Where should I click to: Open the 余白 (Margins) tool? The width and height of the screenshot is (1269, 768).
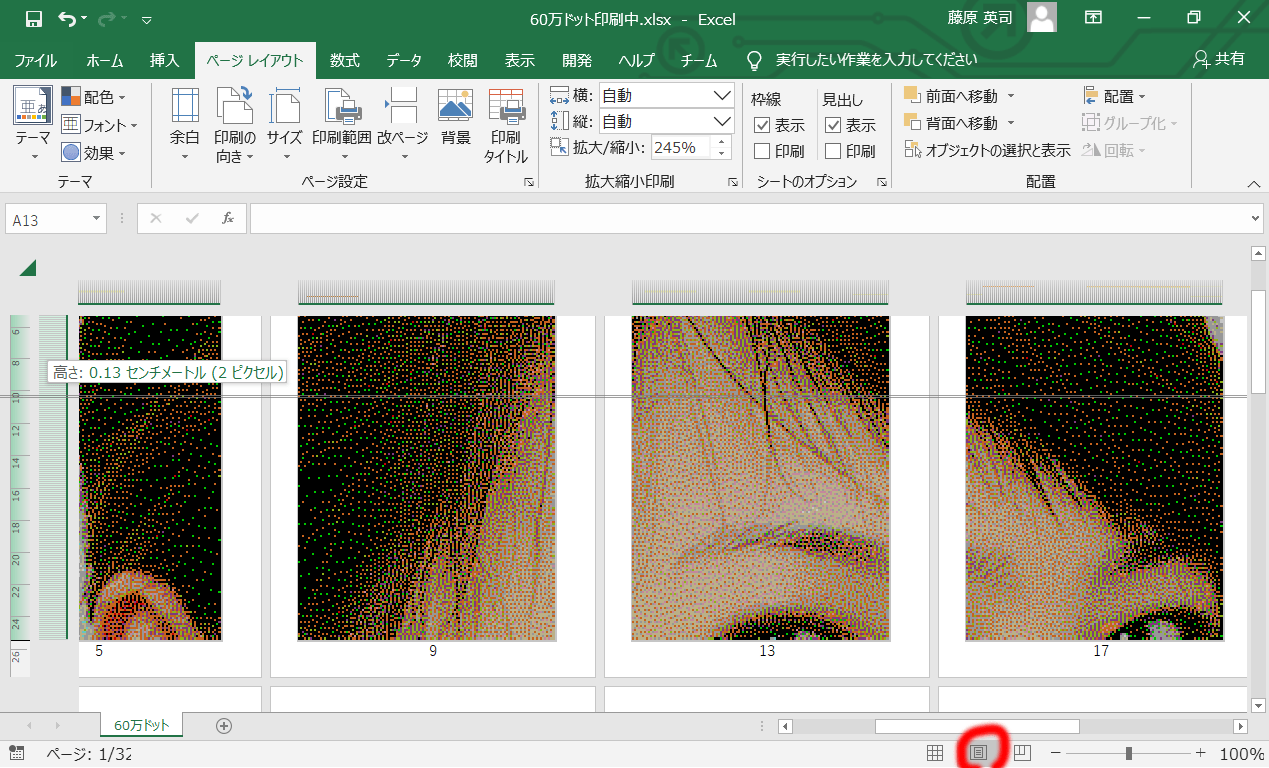pos(185,125)
